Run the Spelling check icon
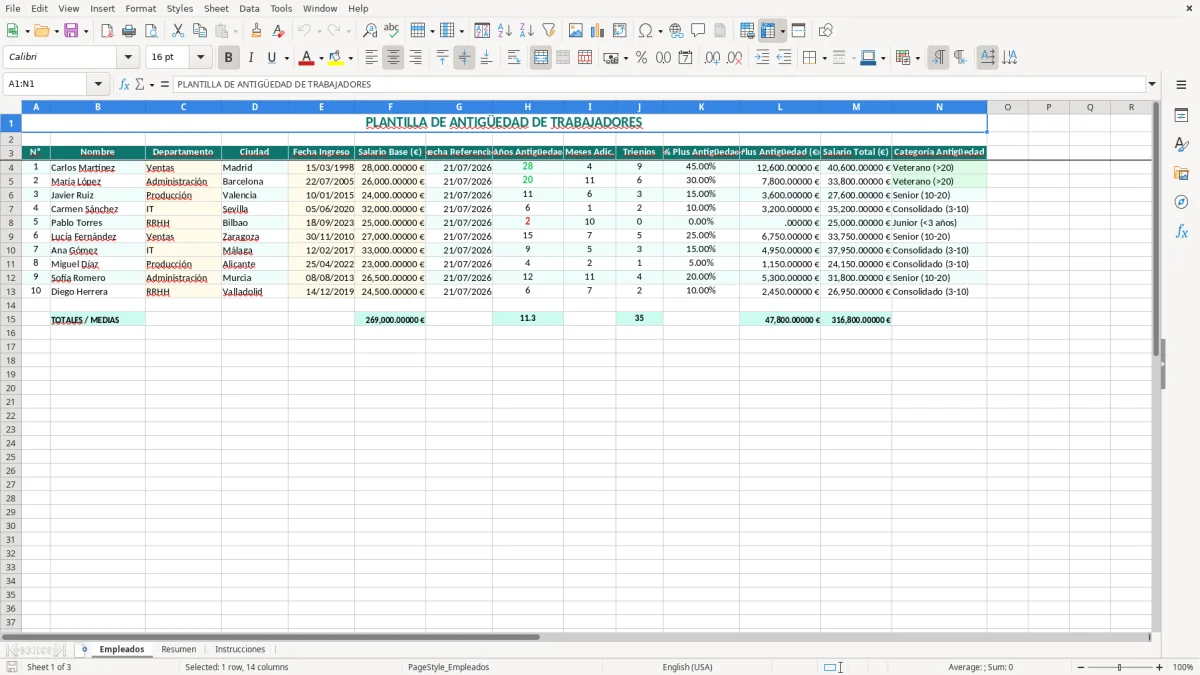Image resolution: width=1200 pixels, height=675 pixels. 392,31
